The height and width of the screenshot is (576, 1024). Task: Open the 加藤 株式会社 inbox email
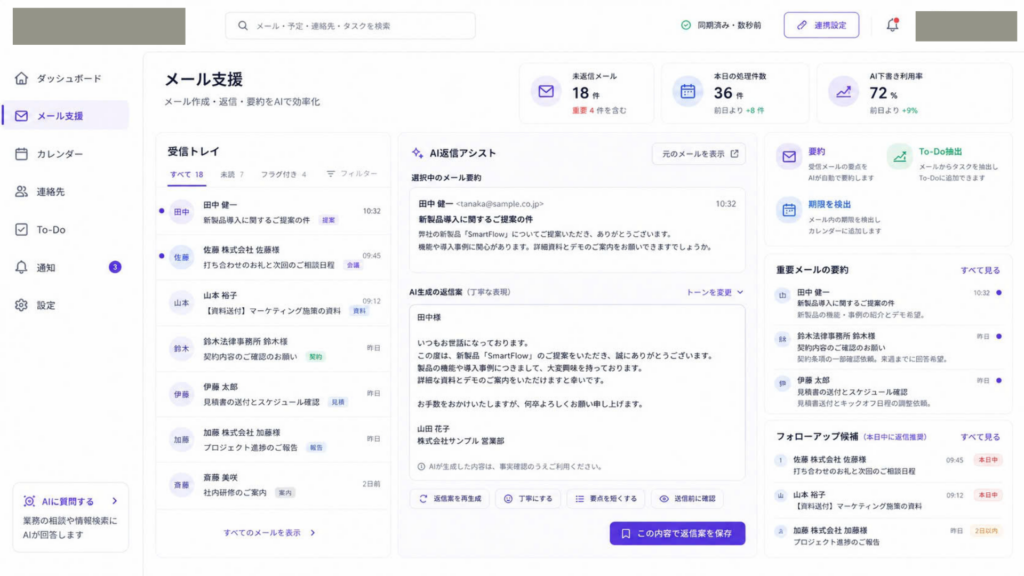click(x=273, y=440)
